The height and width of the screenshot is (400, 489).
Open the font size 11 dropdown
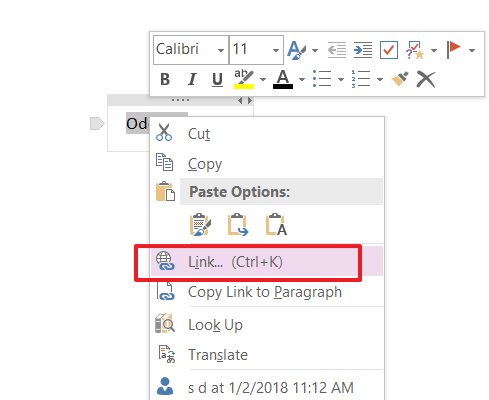pos(275,50)
